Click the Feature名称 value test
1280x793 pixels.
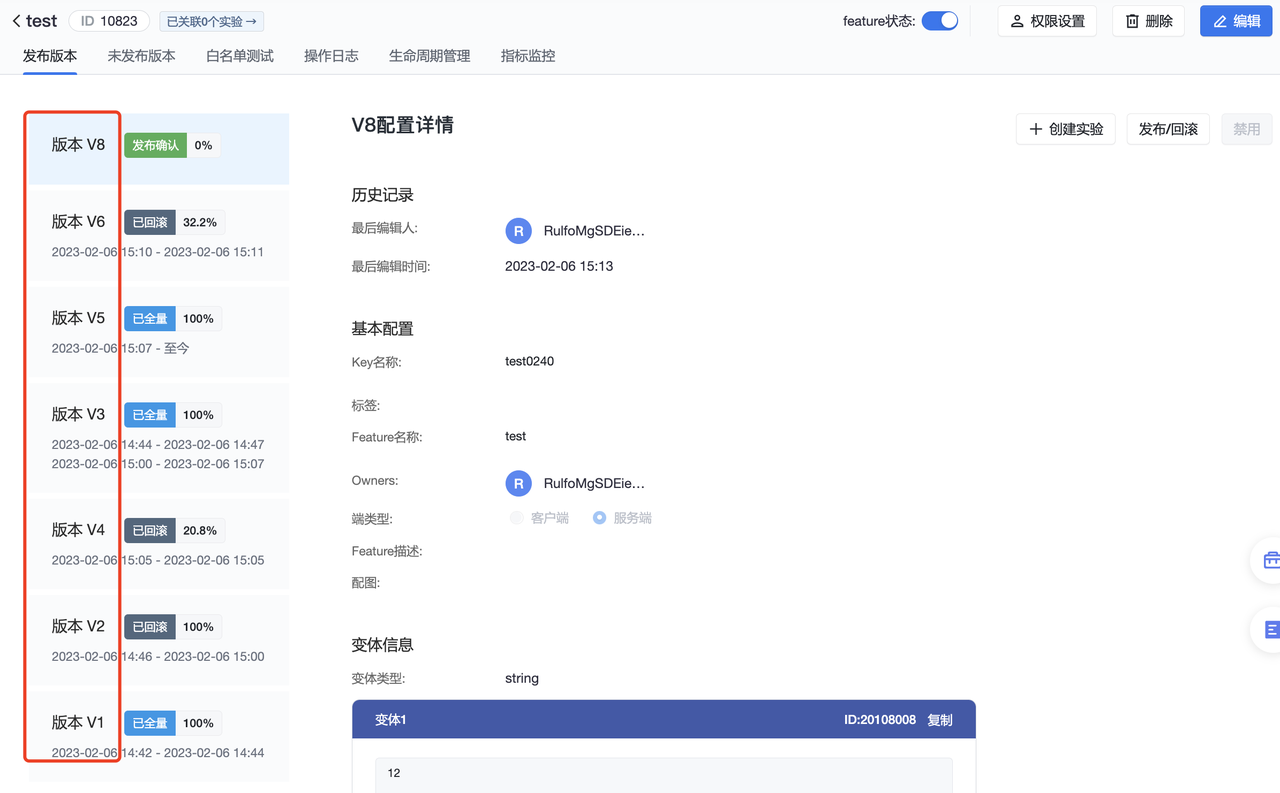point(516,436)
